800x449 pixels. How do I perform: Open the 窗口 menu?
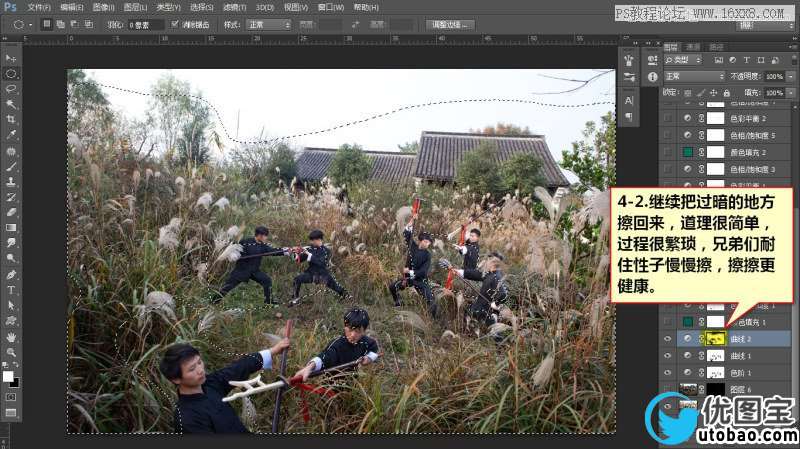(x=331, y=8)
